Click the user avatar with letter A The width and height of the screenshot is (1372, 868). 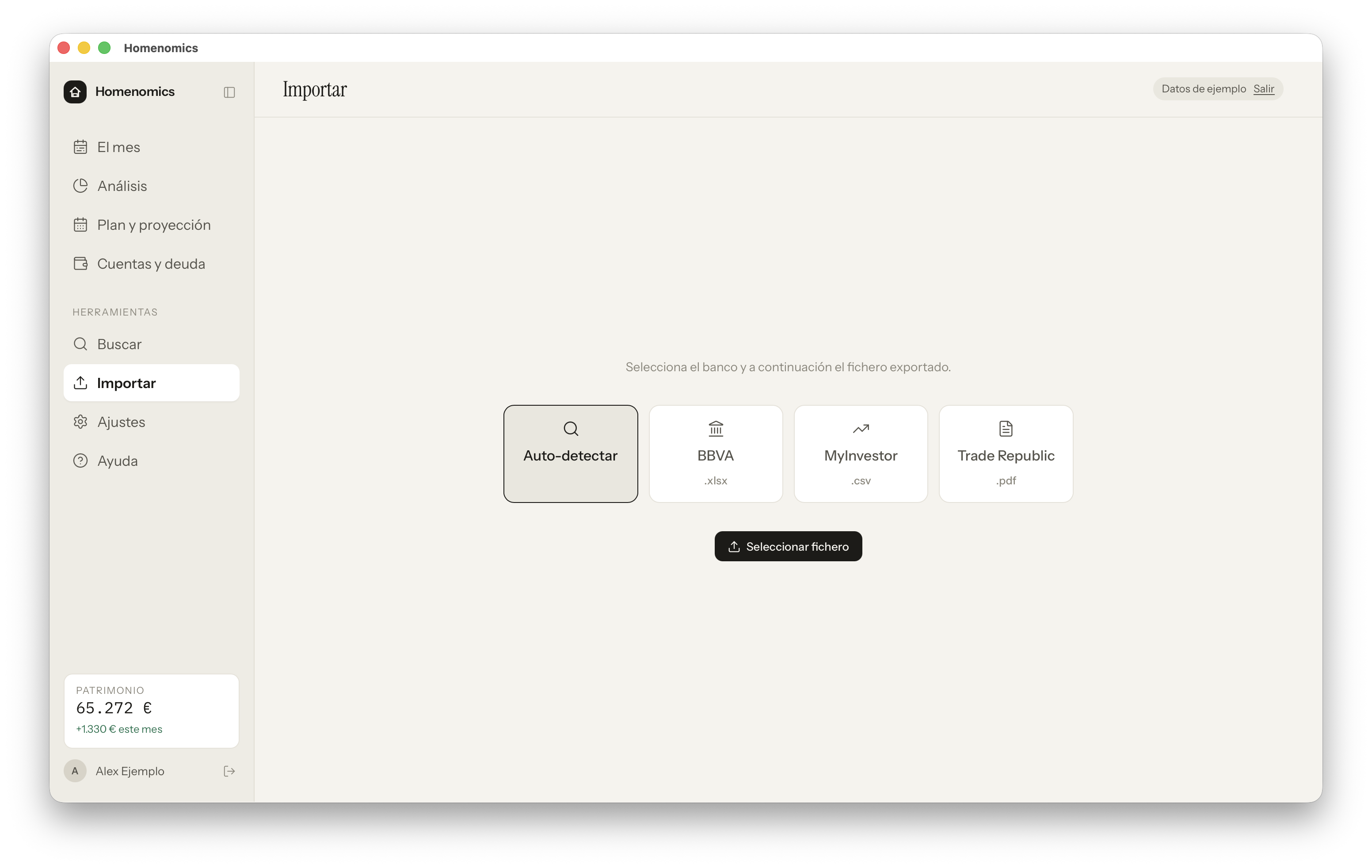click(75, 771)
